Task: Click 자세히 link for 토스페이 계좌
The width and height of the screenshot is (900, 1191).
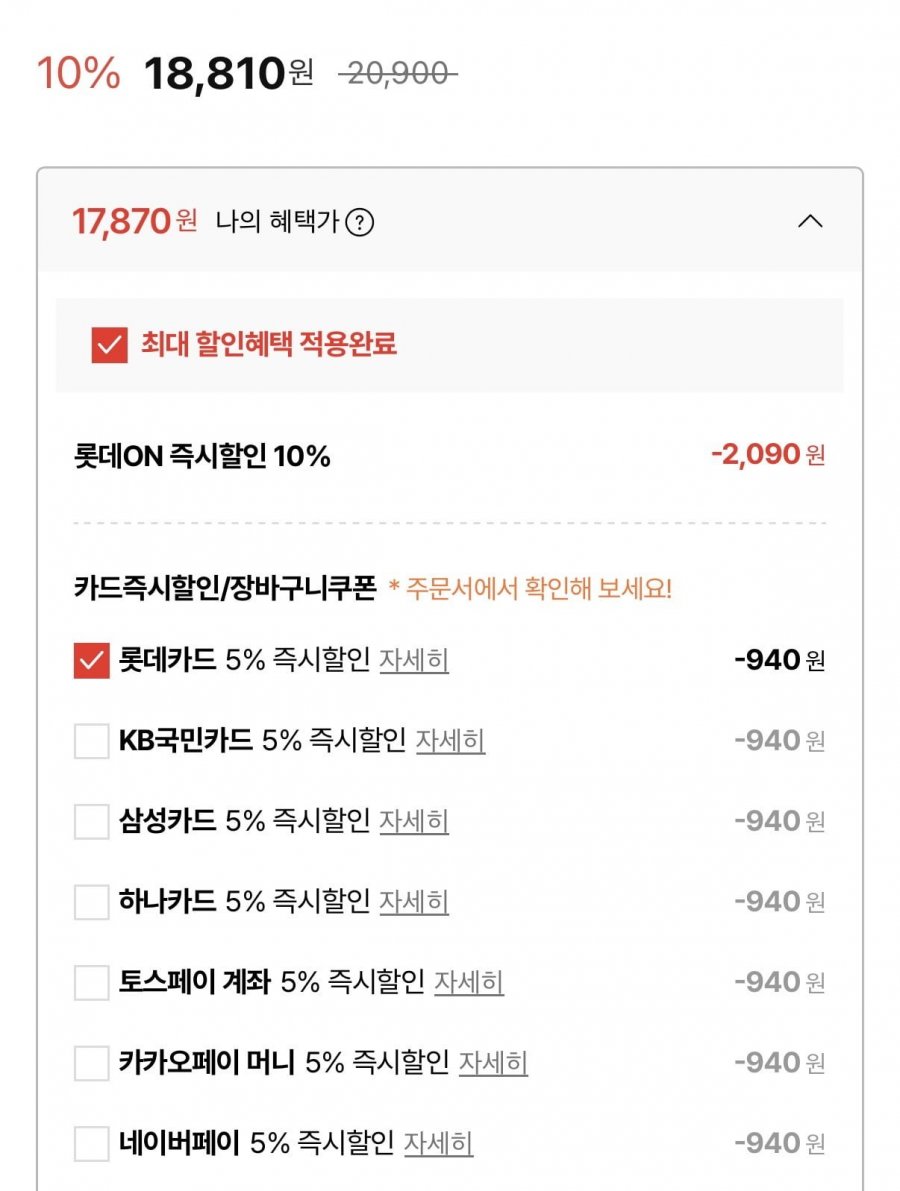Action: click(468, 982)
